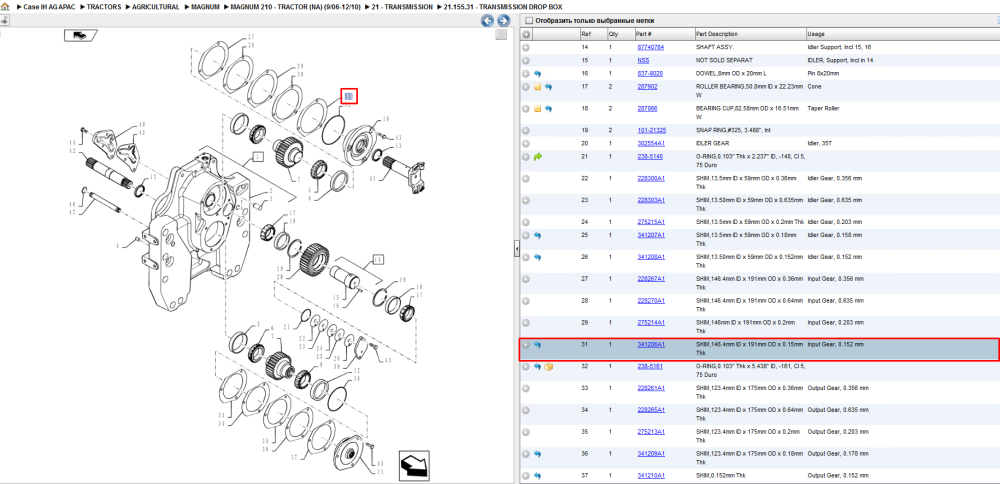Click the plus icon in the table header
The height and width of the screenshot is (484, 1000).
pyautogui.click(x=526, y=34)
